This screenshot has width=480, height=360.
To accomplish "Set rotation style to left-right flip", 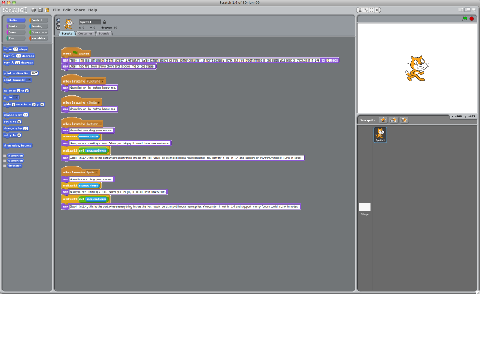I will pyautogui.click(x=59, y=24).
